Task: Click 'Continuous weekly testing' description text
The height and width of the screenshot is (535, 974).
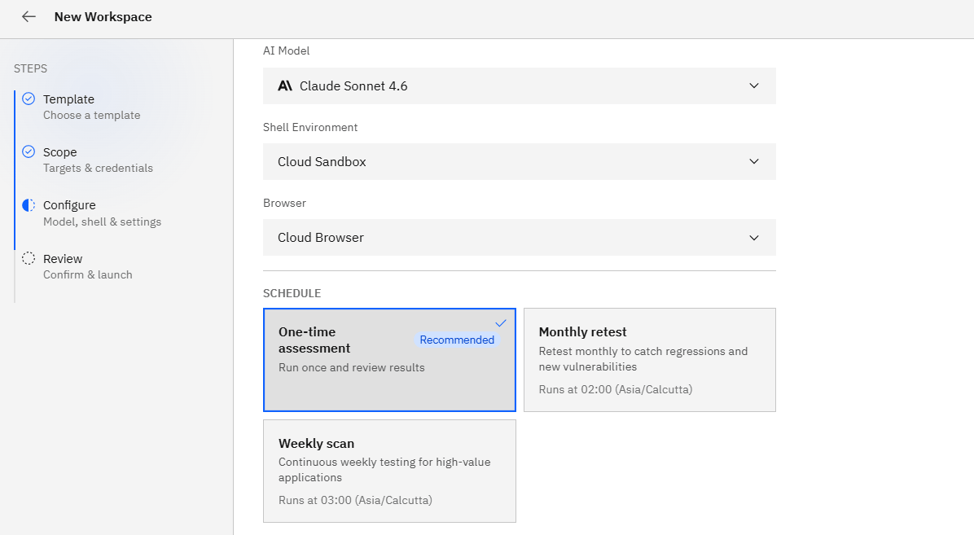Action: tap(385, 470)
